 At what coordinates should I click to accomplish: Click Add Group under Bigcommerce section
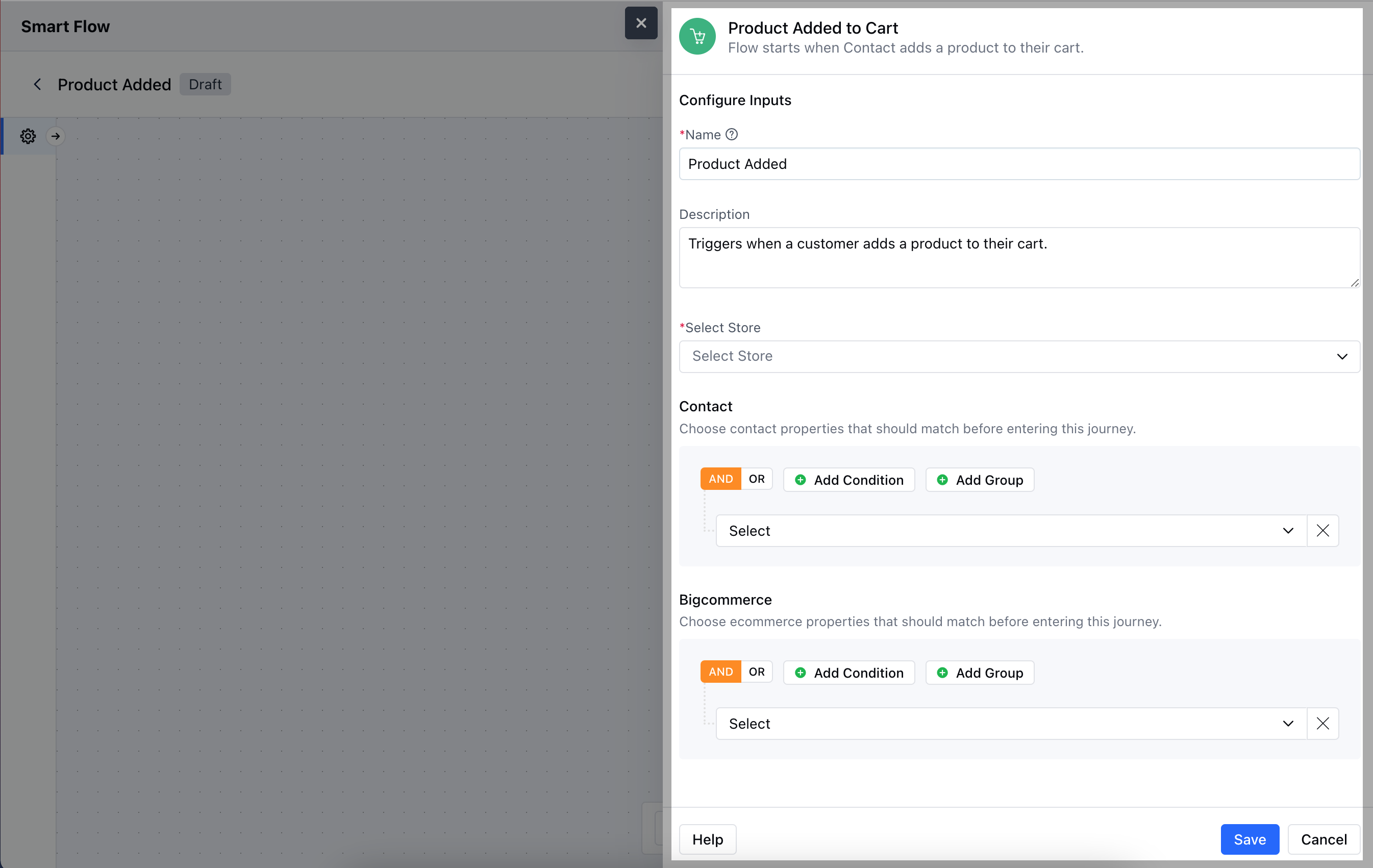pyautogui.click(x=979, y=673)
